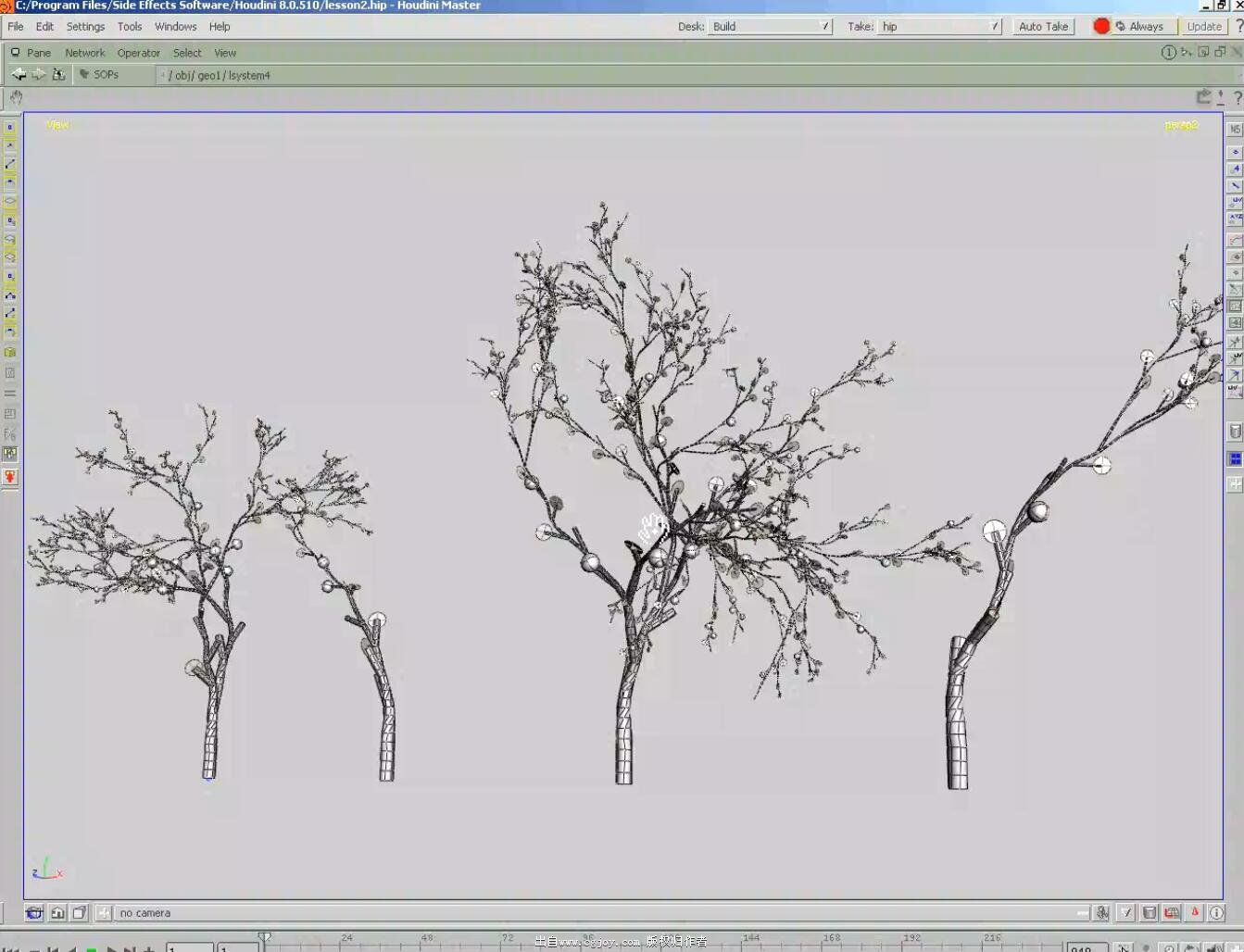Toggle the UV display icon near top of right toolbar

1235,202
